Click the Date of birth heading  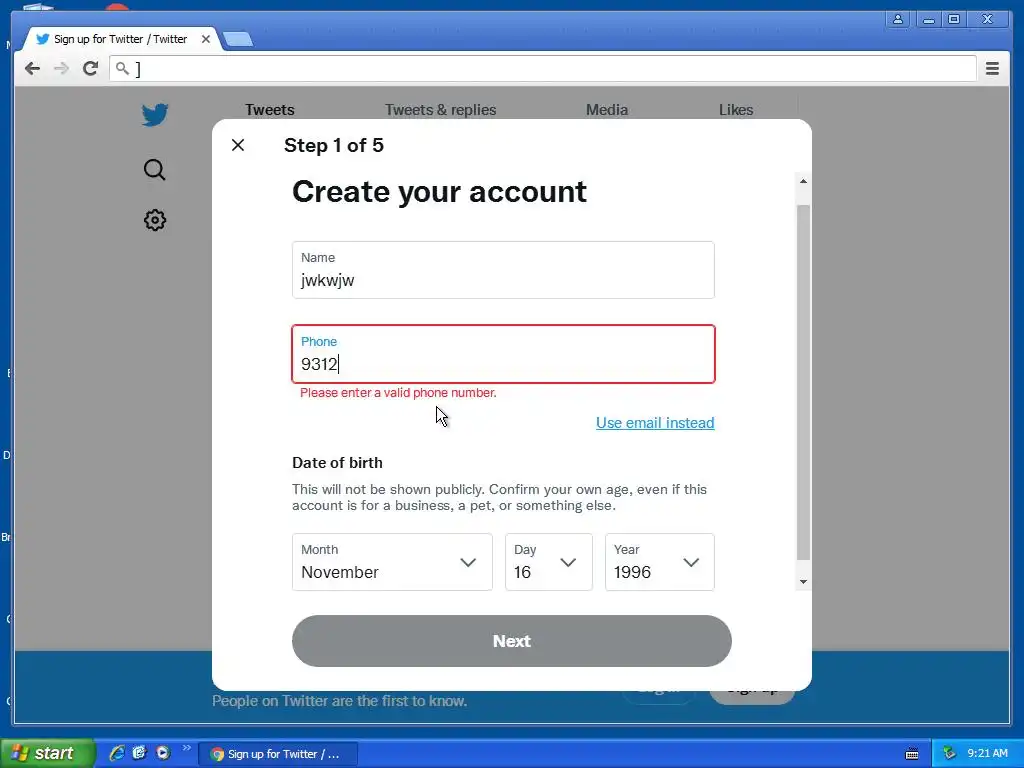(x=337, y=462)
